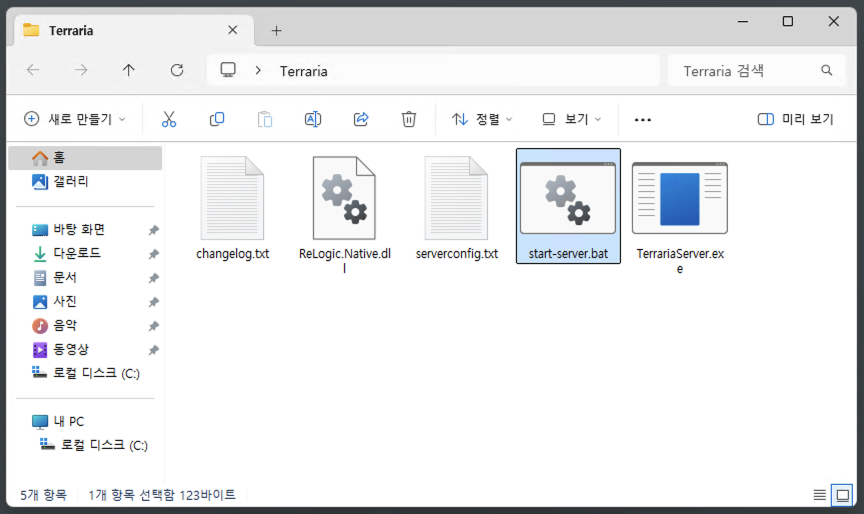The height and width of the screenshot is (514, 864).
Task: Click the 1개 항목 선택함 123바이트 status text
Action: click(162, 495)
